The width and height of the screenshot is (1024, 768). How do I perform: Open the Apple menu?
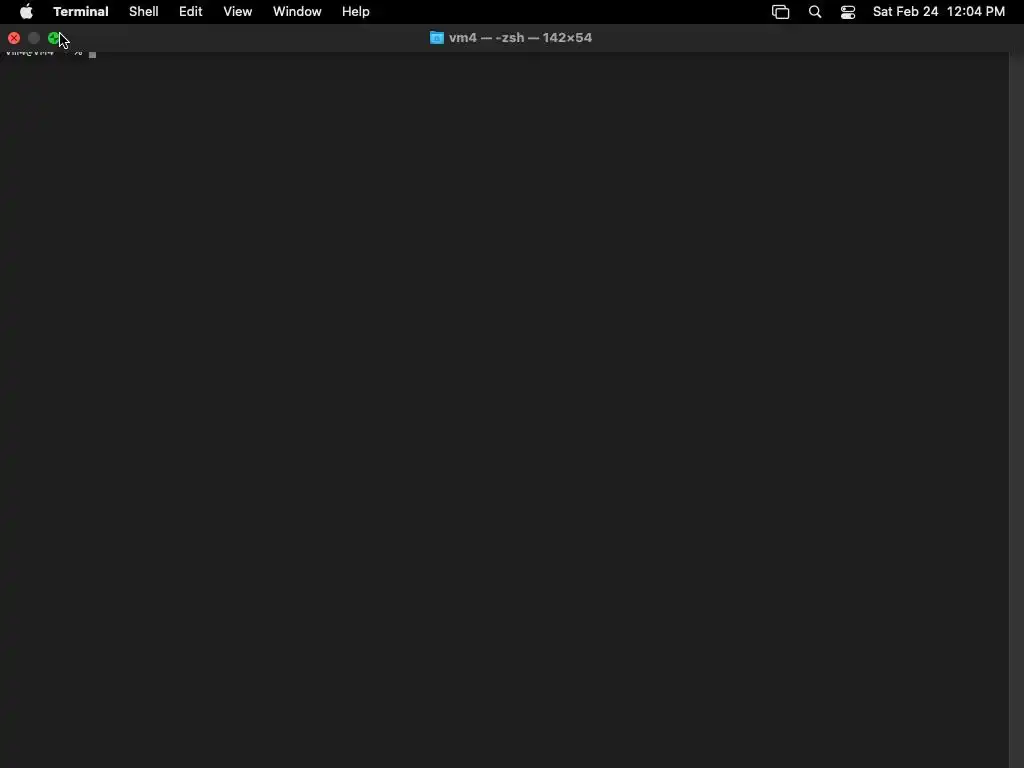26,12
